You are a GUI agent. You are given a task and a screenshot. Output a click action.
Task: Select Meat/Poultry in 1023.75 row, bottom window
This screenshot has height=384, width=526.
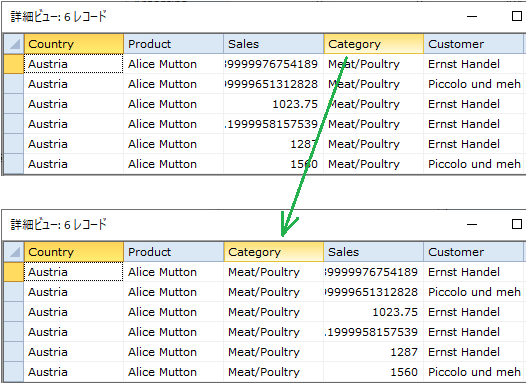point(274,312)
